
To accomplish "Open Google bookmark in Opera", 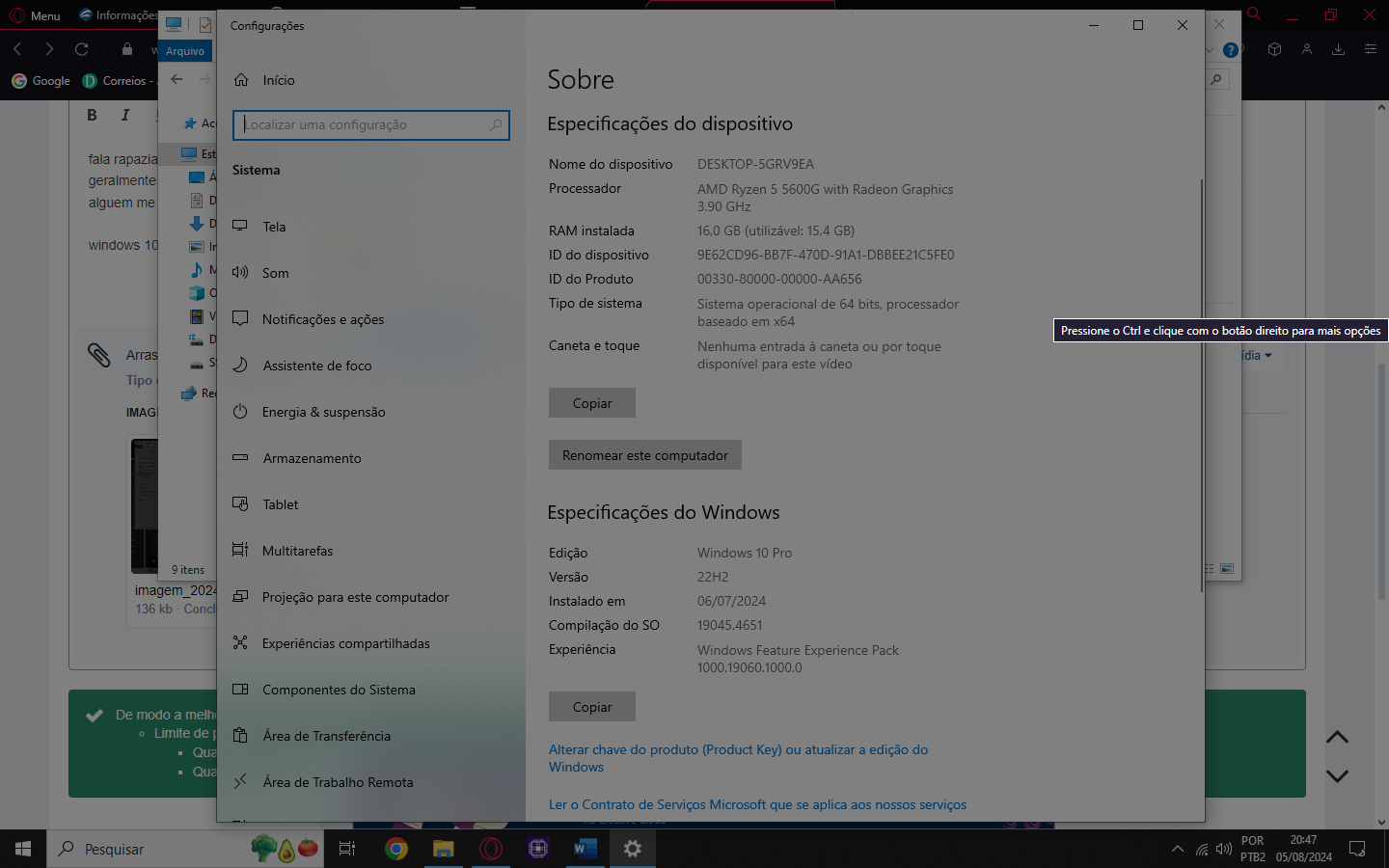I will coord(41,81).
